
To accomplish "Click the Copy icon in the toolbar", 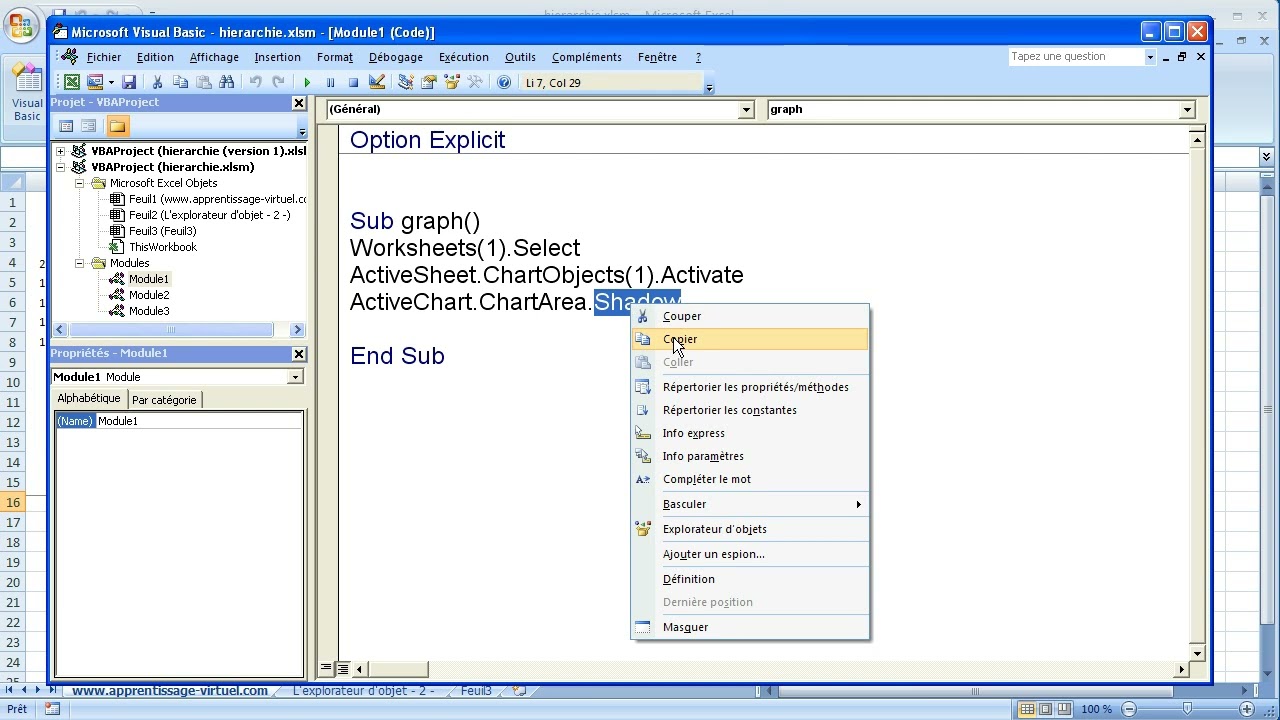I will (180, 82).
